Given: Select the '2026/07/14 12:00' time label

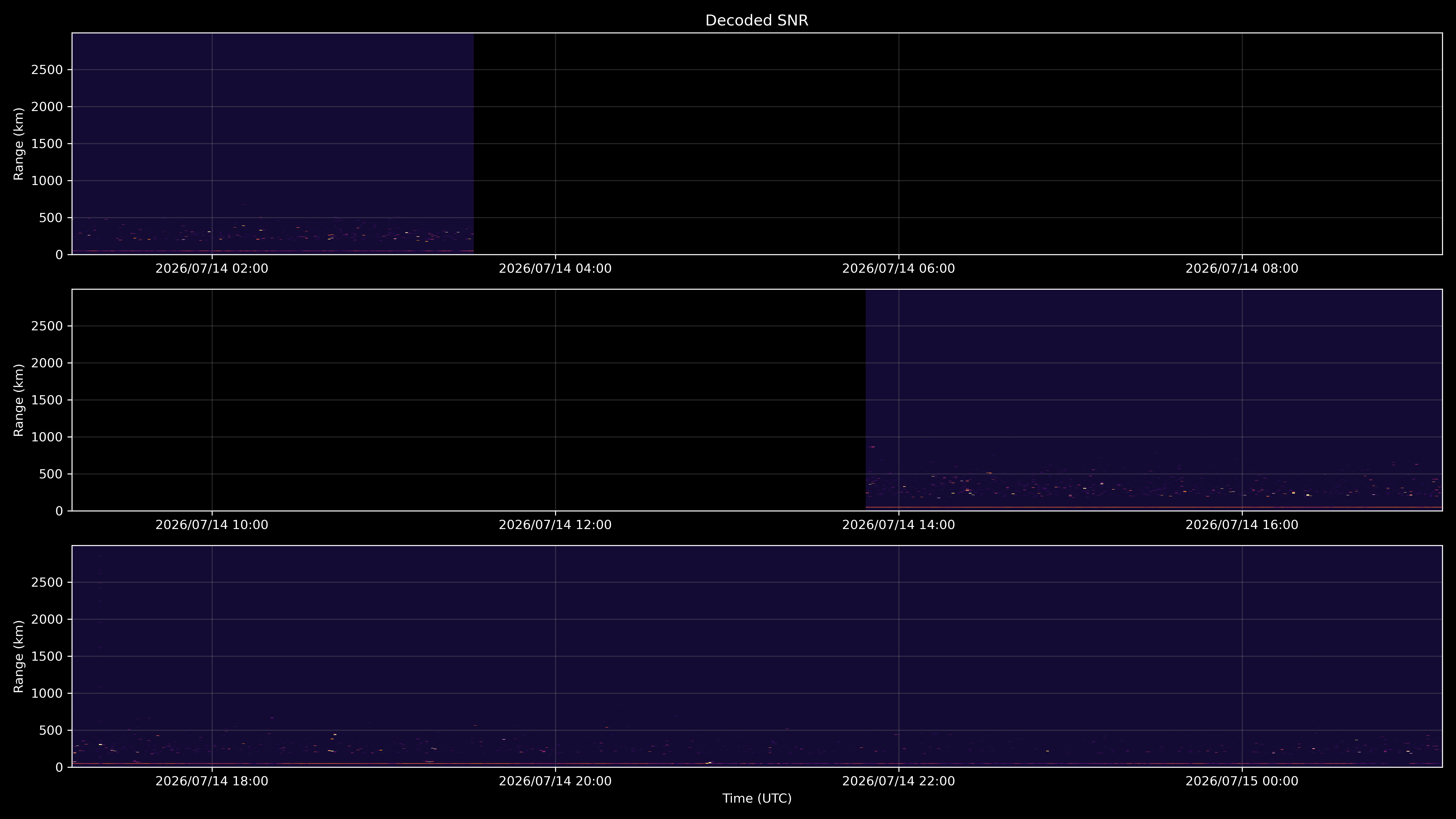Looking at the screenshot, I should (555, 524).
